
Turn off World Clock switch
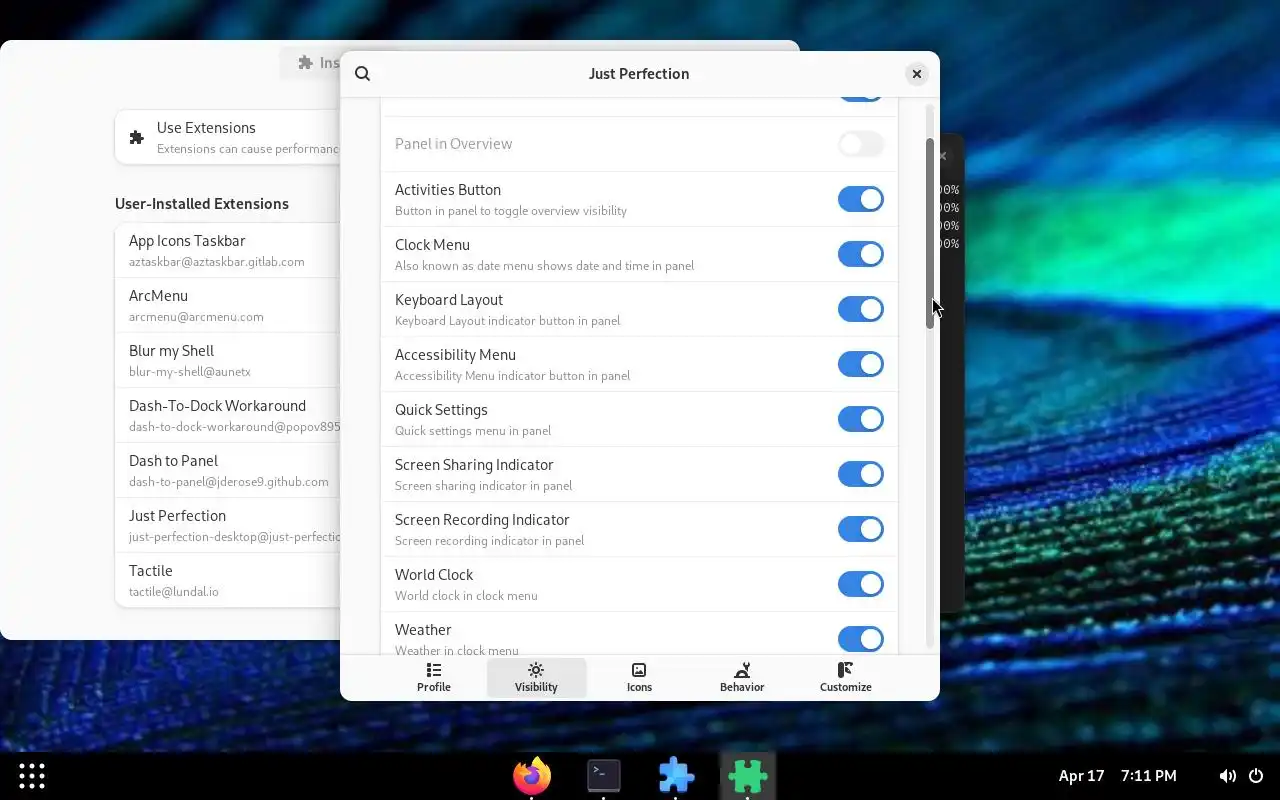click(861, 584)
